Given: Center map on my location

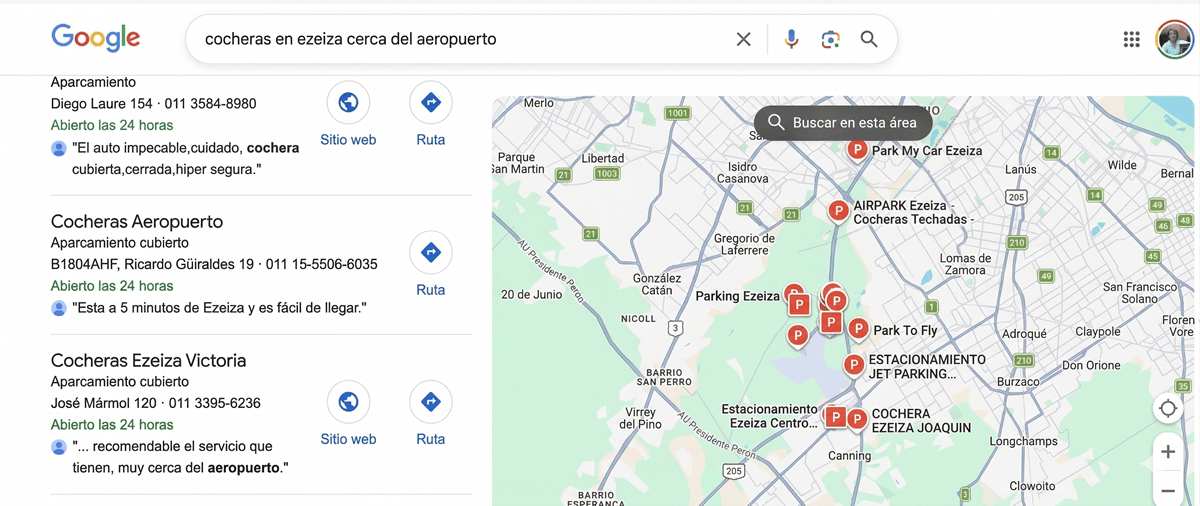Looking at the screenshot, I should (x=1168, y=409).
